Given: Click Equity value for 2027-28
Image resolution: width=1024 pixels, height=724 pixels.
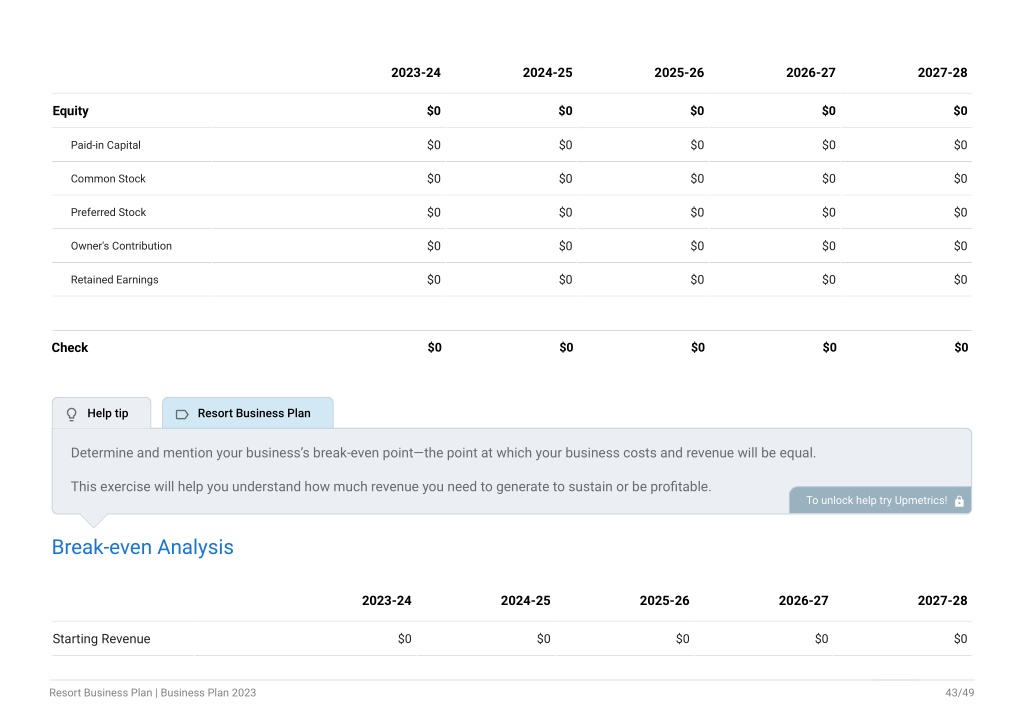Looking at the screenshot, I should pyautogui.click(x=960, y=111).
